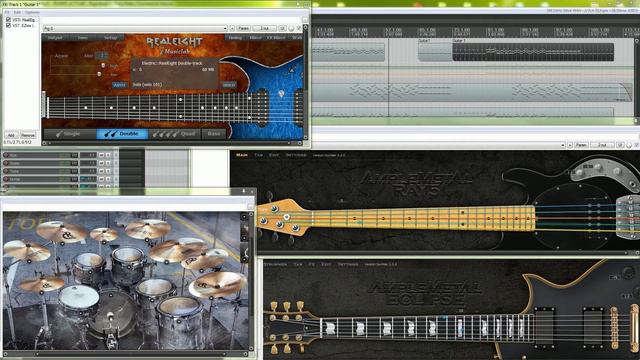
Task: Click the Remove button in the FX window
Action: pyautogui.click(x=28, y=135)
